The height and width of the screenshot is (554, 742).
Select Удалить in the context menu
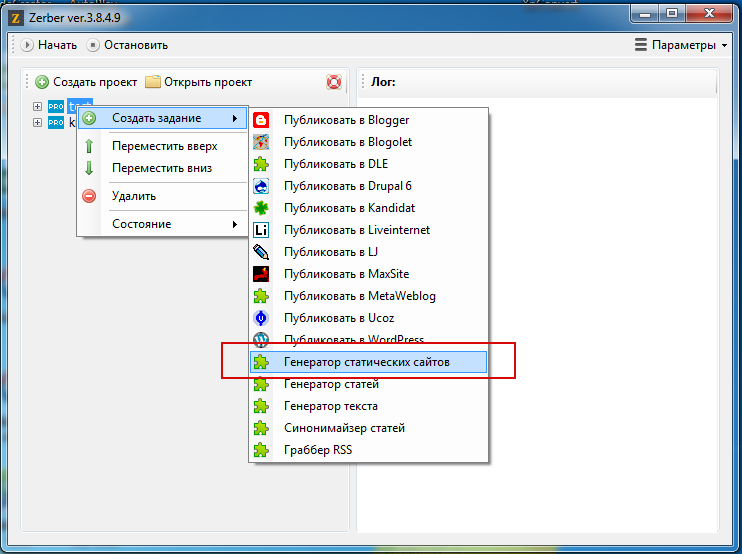click(x=163, y=196)
